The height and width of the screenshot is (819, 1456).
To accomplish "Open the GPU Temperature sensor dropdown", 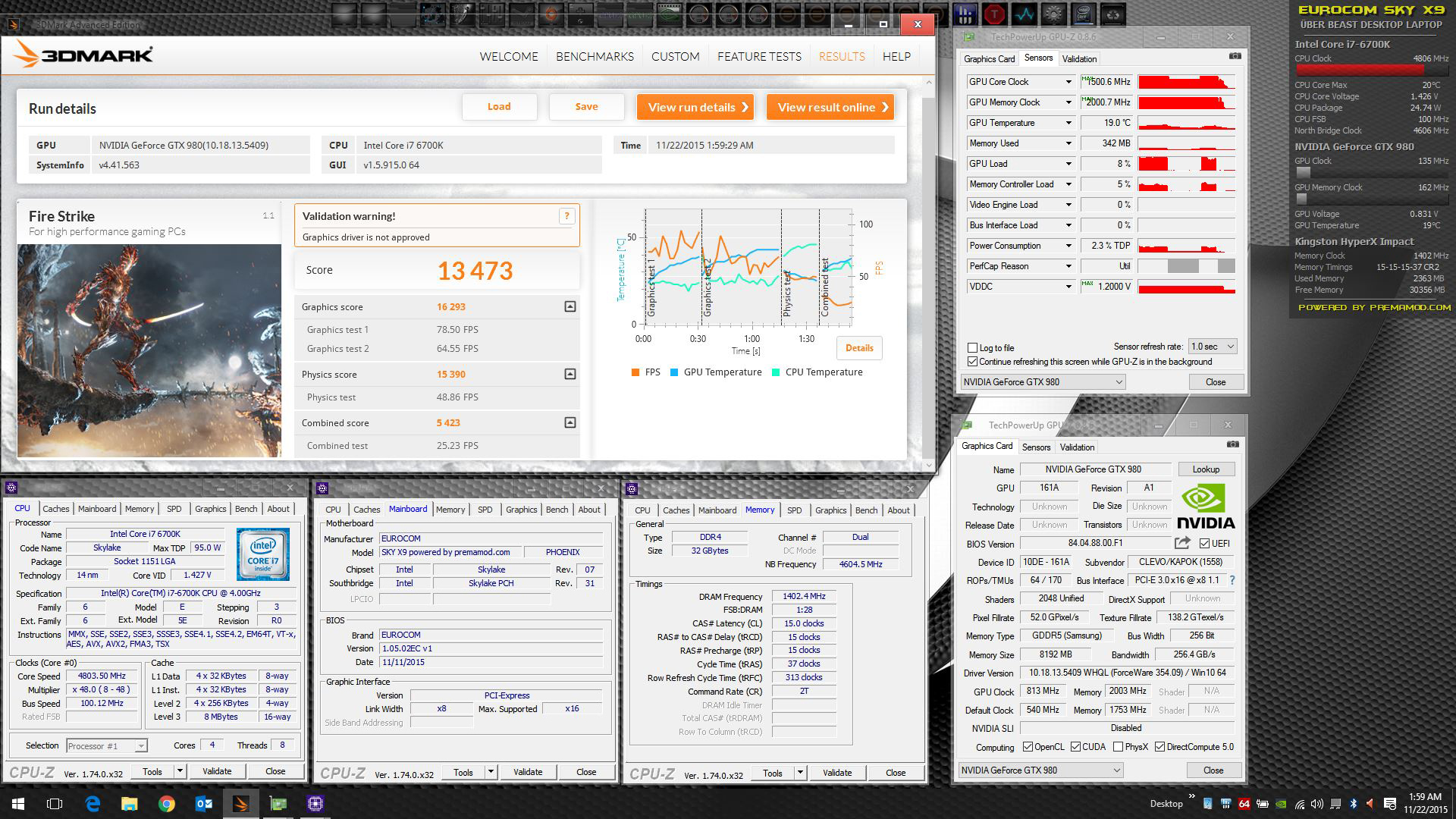I will [1068, 123].
